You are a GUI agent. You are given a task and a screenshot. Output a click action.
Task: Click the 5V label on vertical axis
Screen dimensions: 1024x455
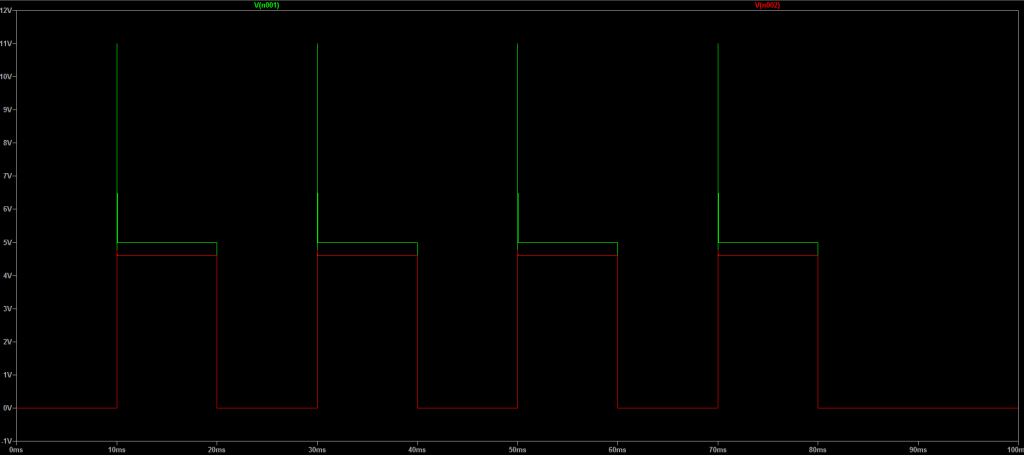click(7, 243)
